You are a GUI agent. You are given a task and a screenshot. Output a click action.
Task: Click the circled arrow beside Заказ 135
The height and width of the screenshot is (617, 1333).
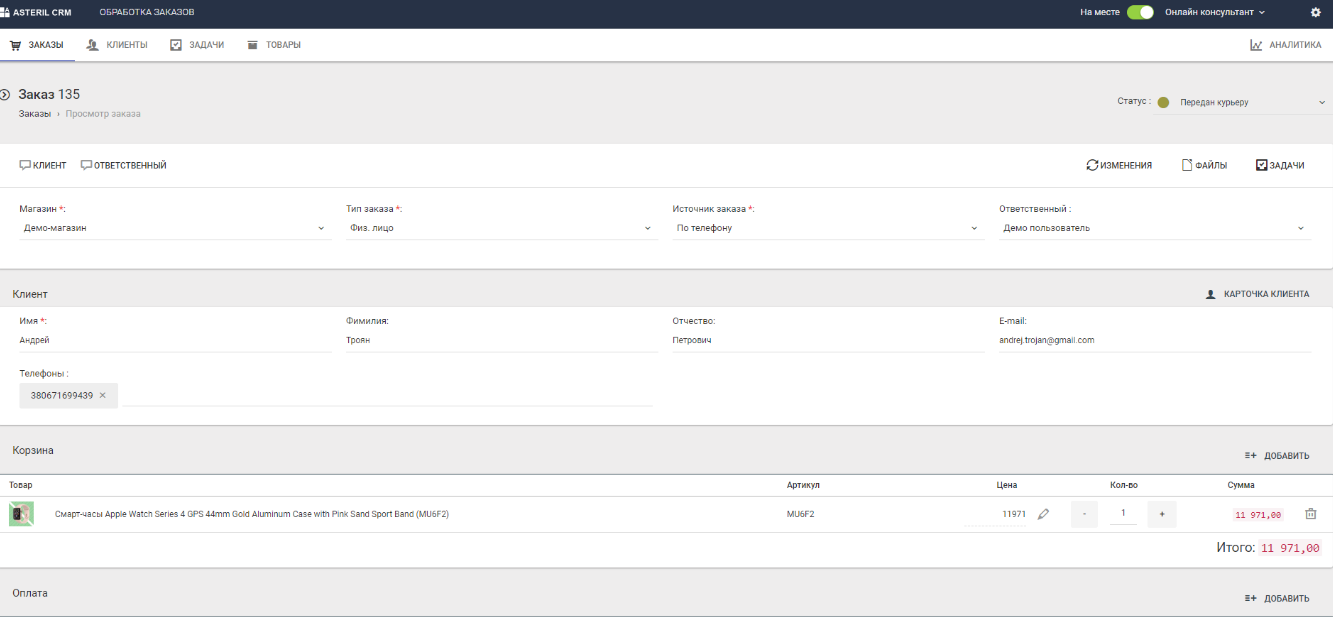[5, 94]
